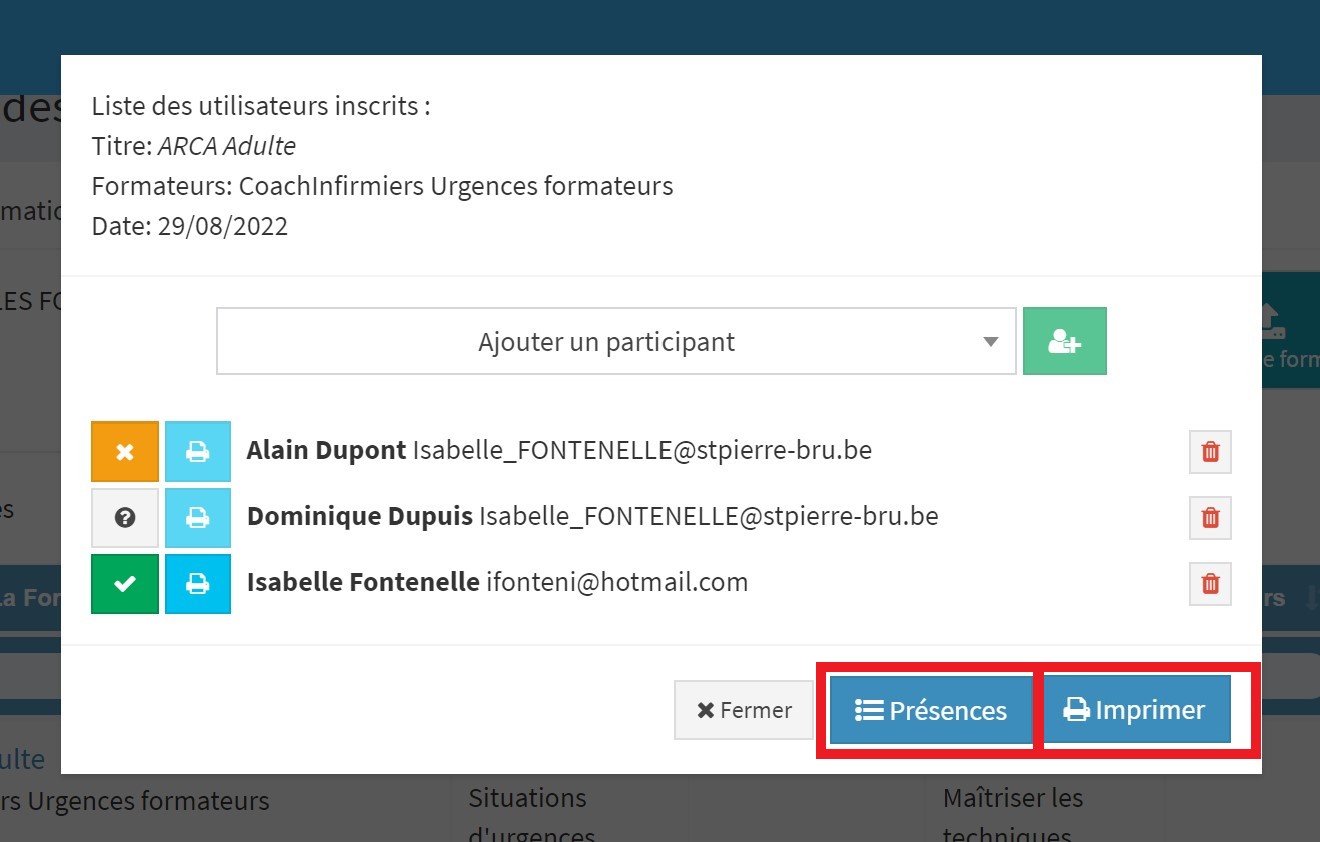Toggle Dominique Dupuis's unknown presence status

pyautogui.click(x=125, y=518)
